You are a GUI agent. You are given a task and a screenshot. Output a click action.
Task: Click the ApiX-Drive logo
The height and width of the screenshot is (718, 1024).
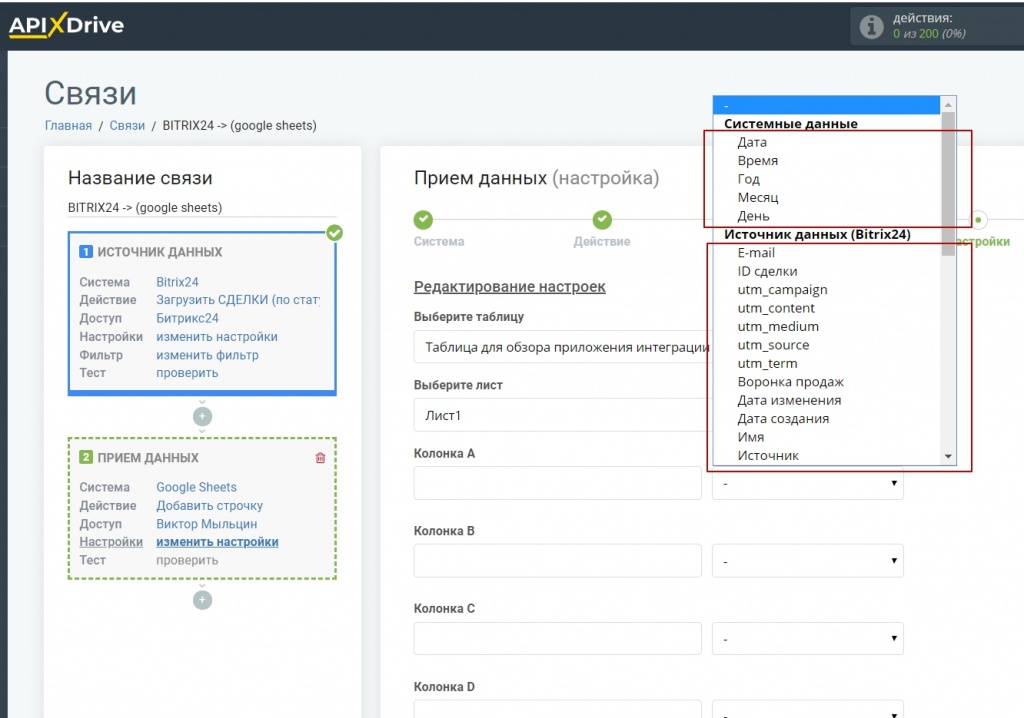coord(66,25)
